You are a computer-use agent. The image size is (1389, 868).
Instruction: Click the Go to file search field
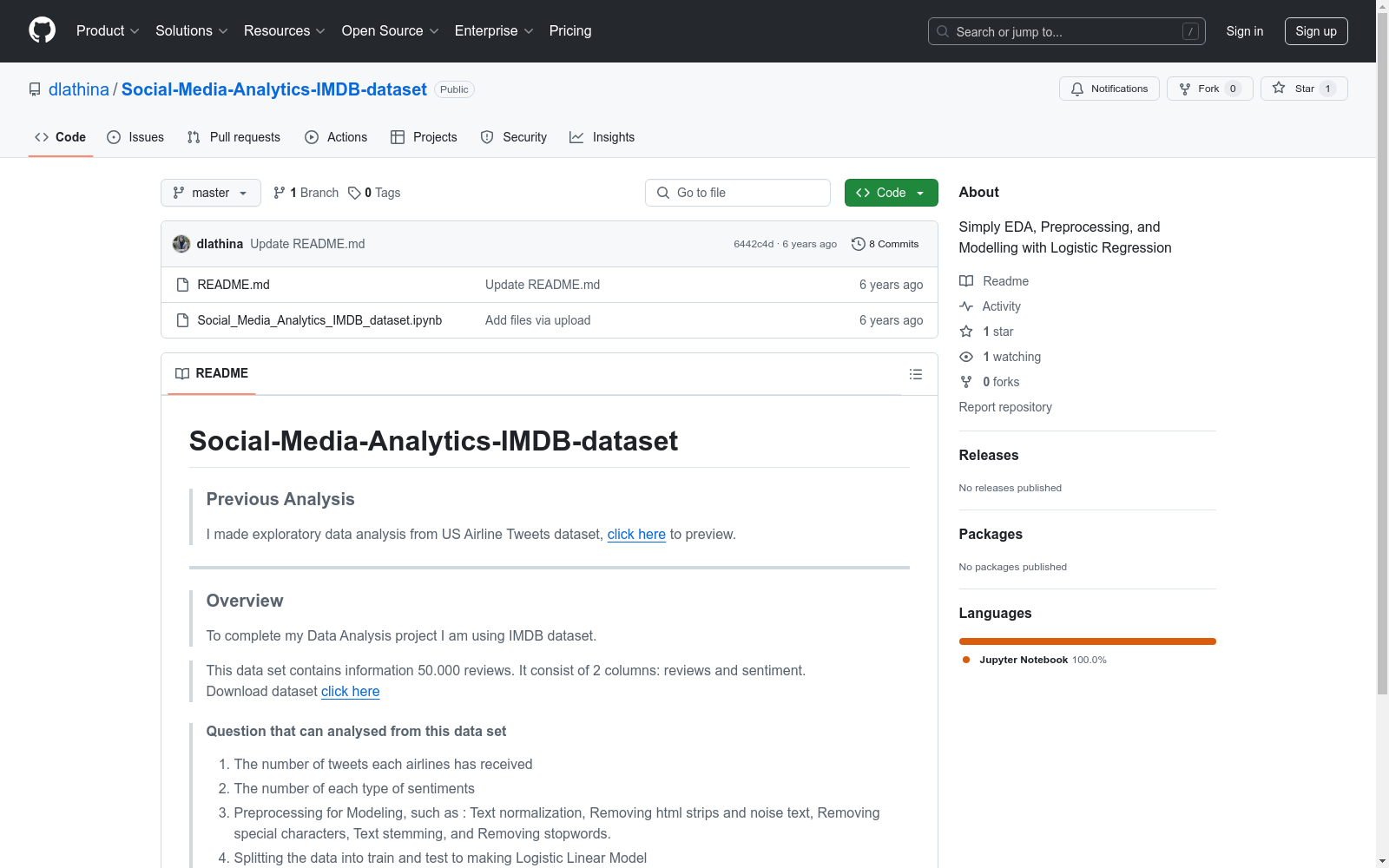tap(738, 193)
